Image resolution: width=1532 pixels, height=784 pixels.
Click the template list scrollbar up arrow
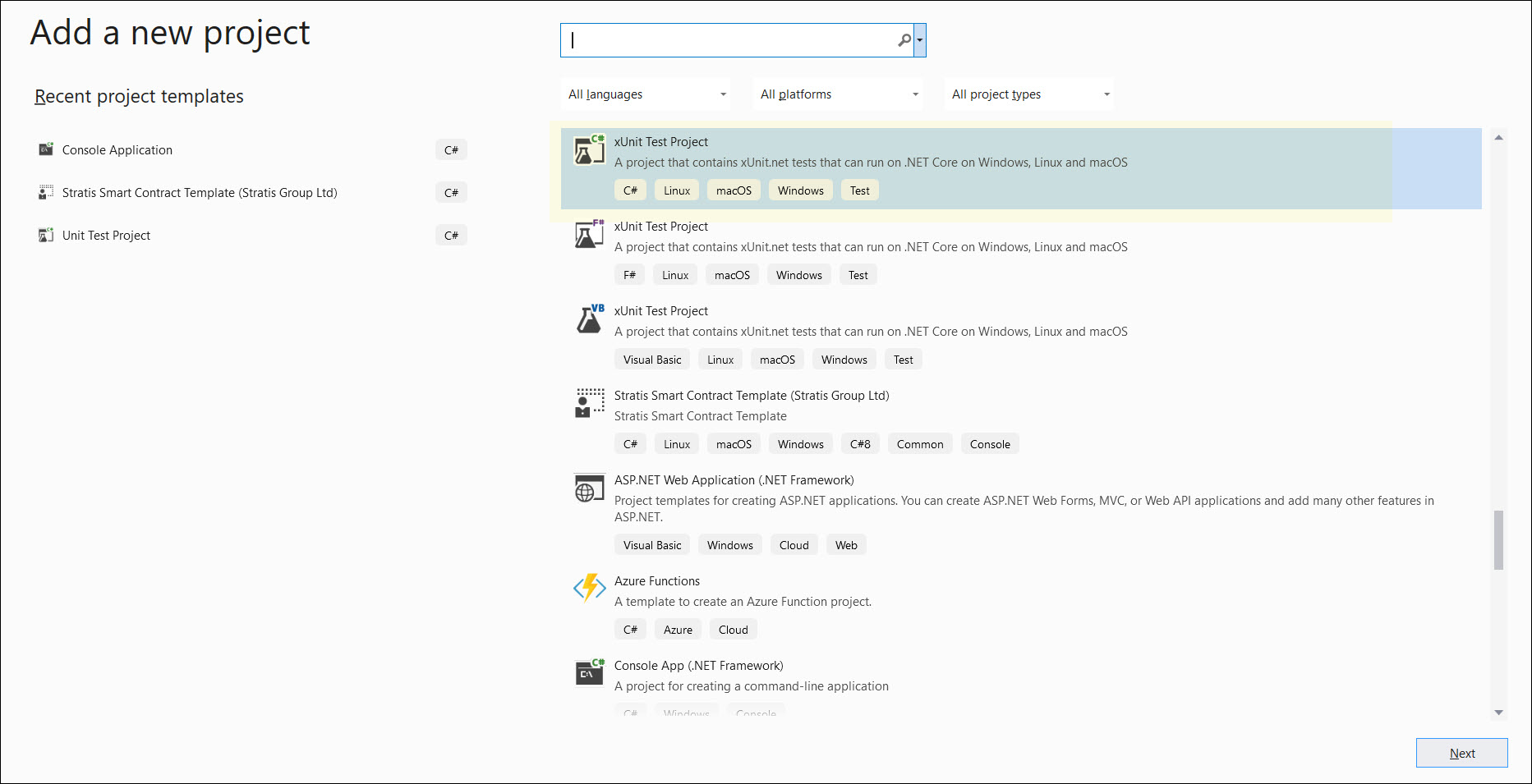[1499, 138]
